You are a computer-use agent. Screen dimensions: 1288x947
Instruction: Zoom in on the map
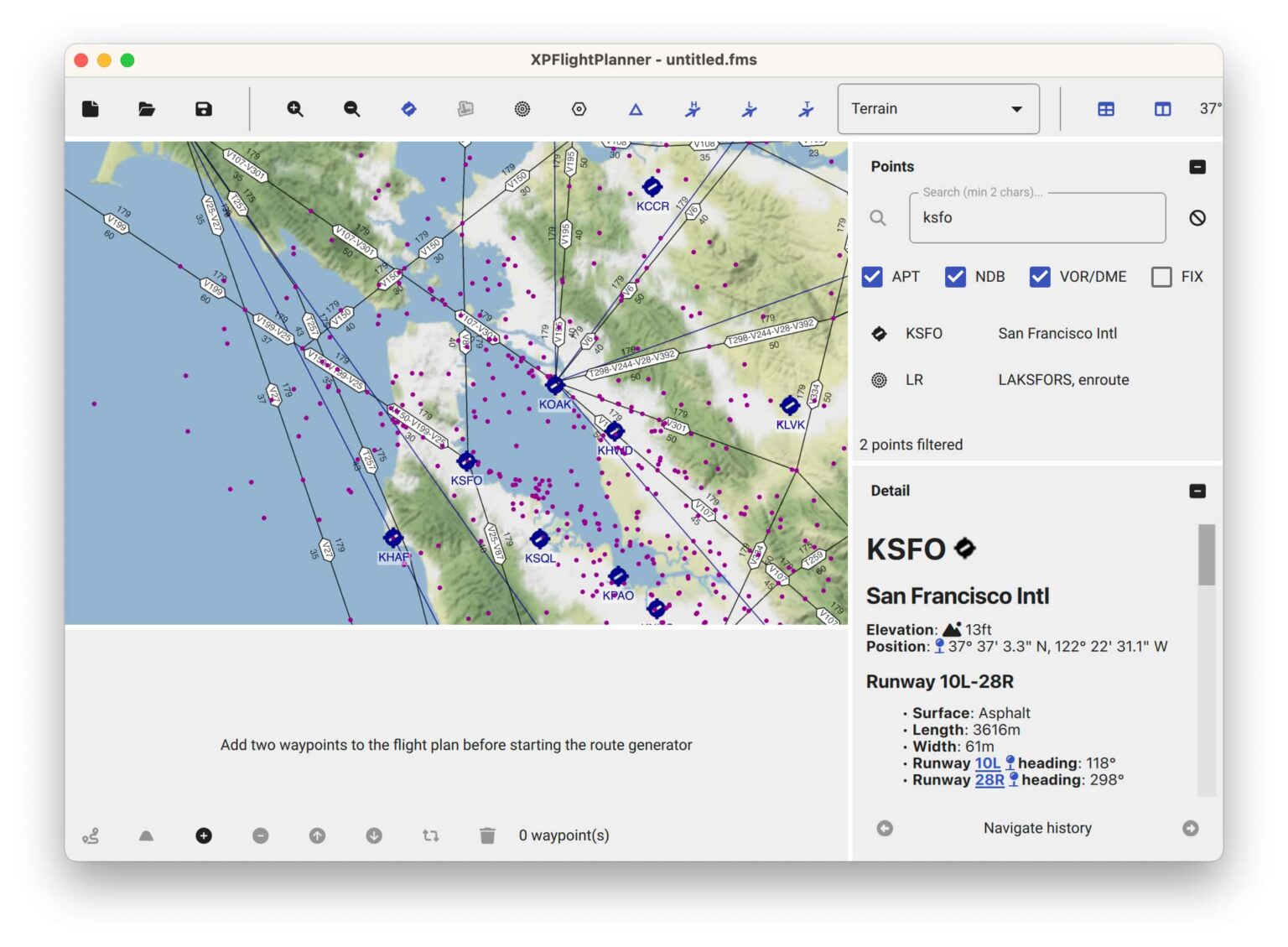pos(295,109)
